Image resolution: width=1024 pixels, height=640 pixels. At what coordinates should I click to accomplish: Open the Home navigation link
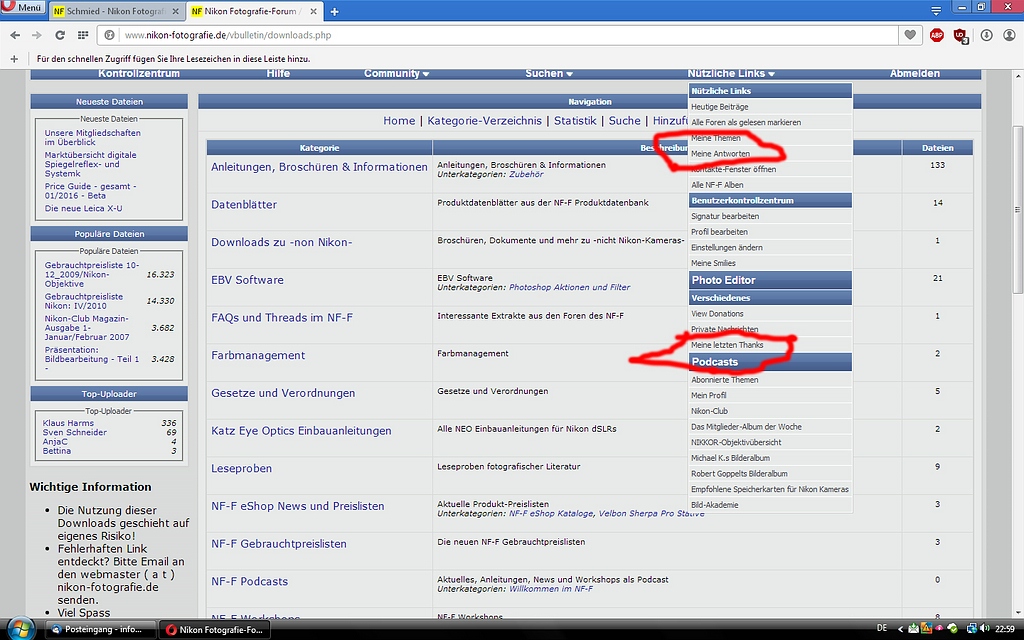(x=399, y=121)
